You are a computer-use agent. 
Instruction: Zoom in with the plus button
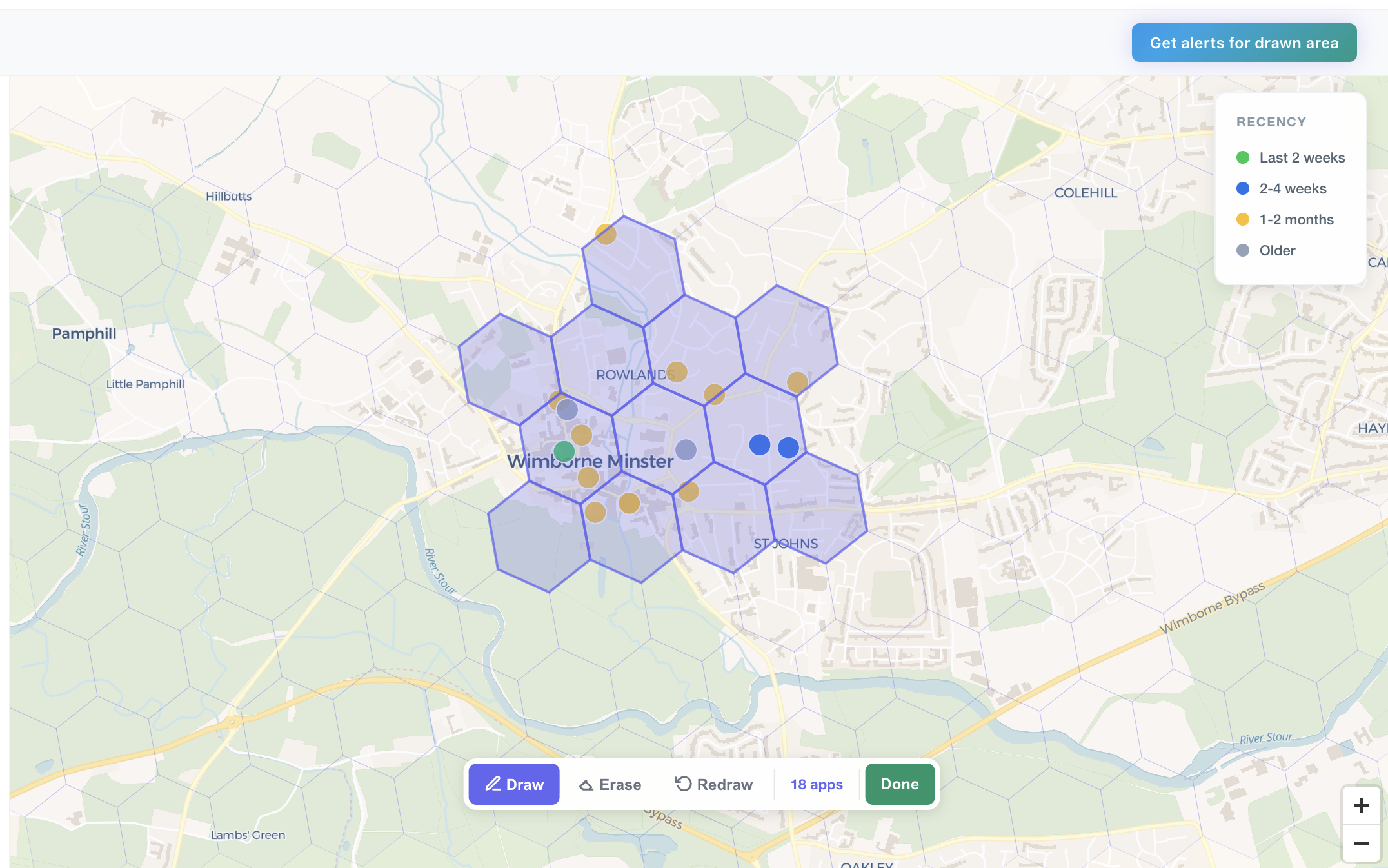click(x=1361, y=805)
